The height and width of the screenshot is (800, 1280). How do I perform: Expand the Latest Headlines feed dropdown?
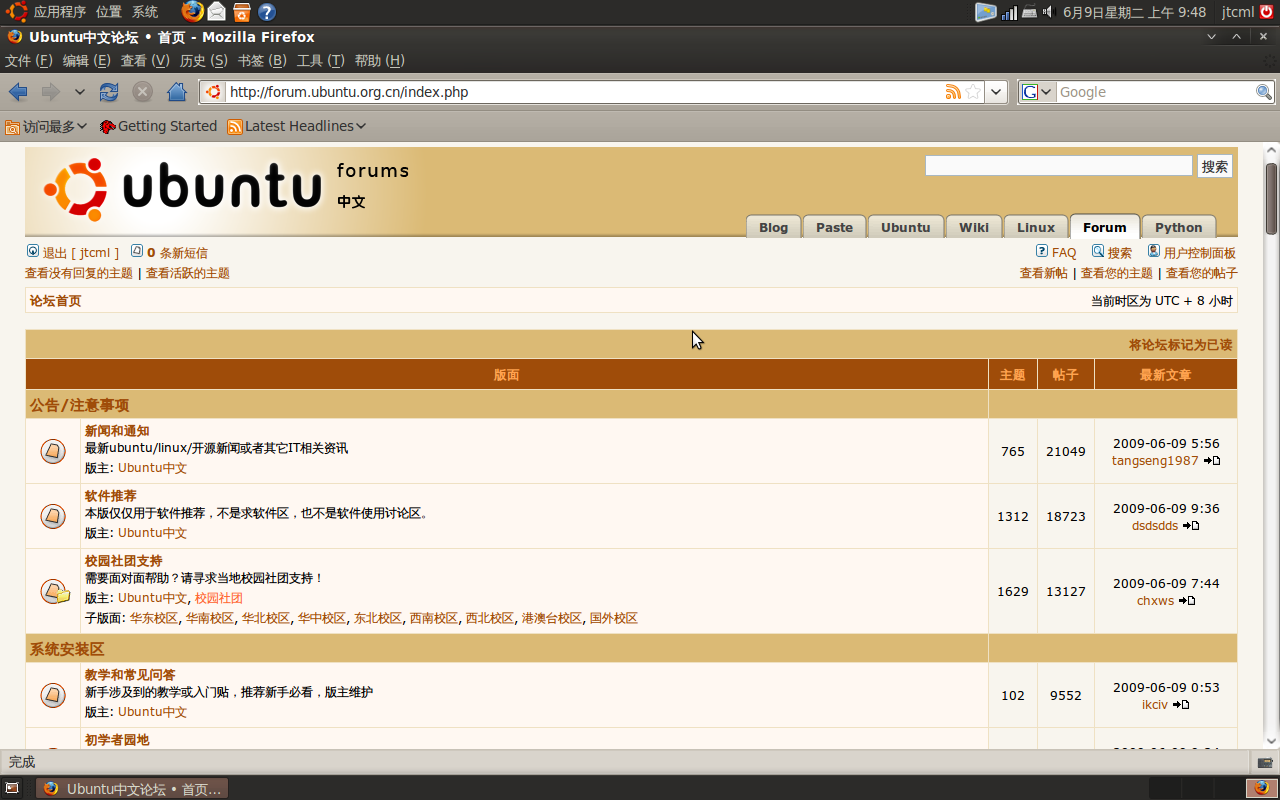(297, 126)
